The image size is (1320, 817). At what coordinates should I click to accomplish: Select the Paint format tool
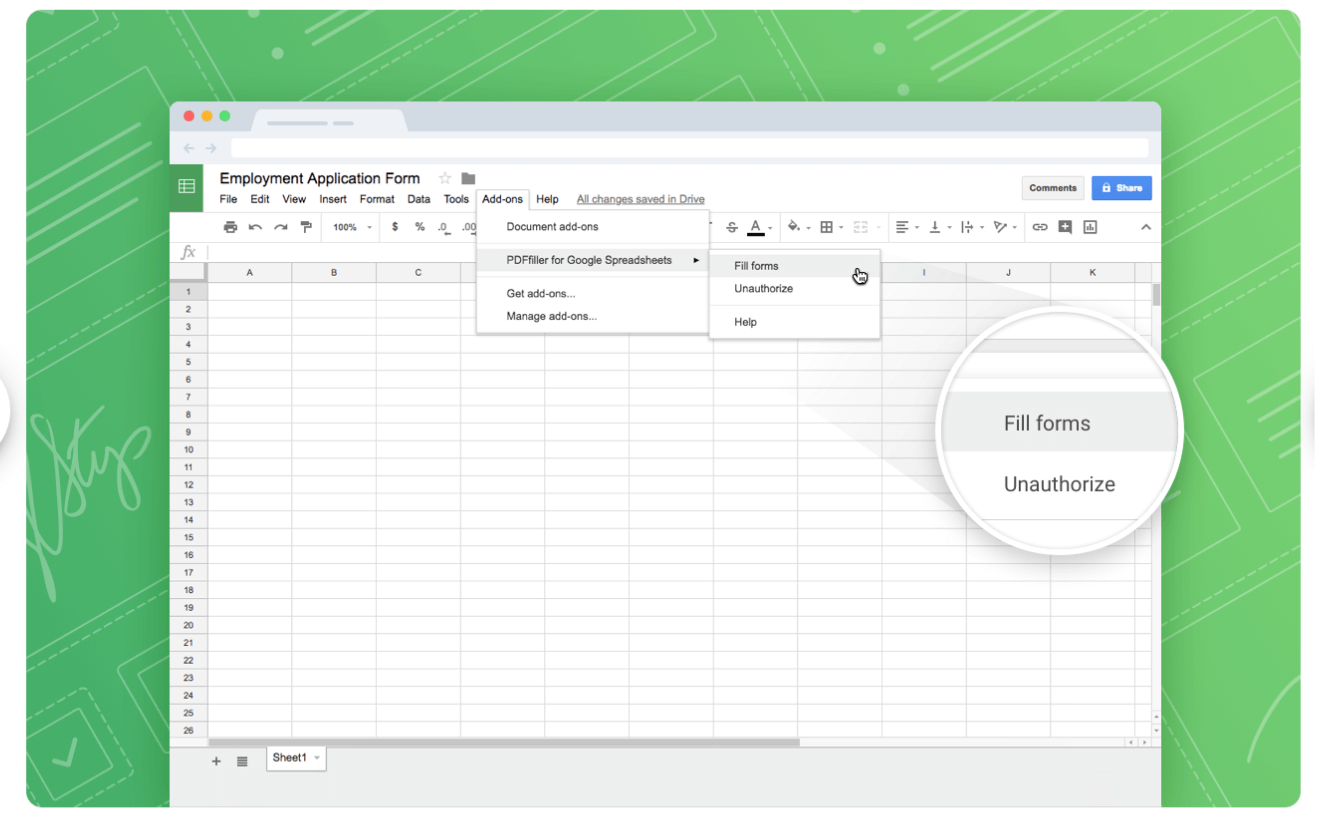click(305, 227)
